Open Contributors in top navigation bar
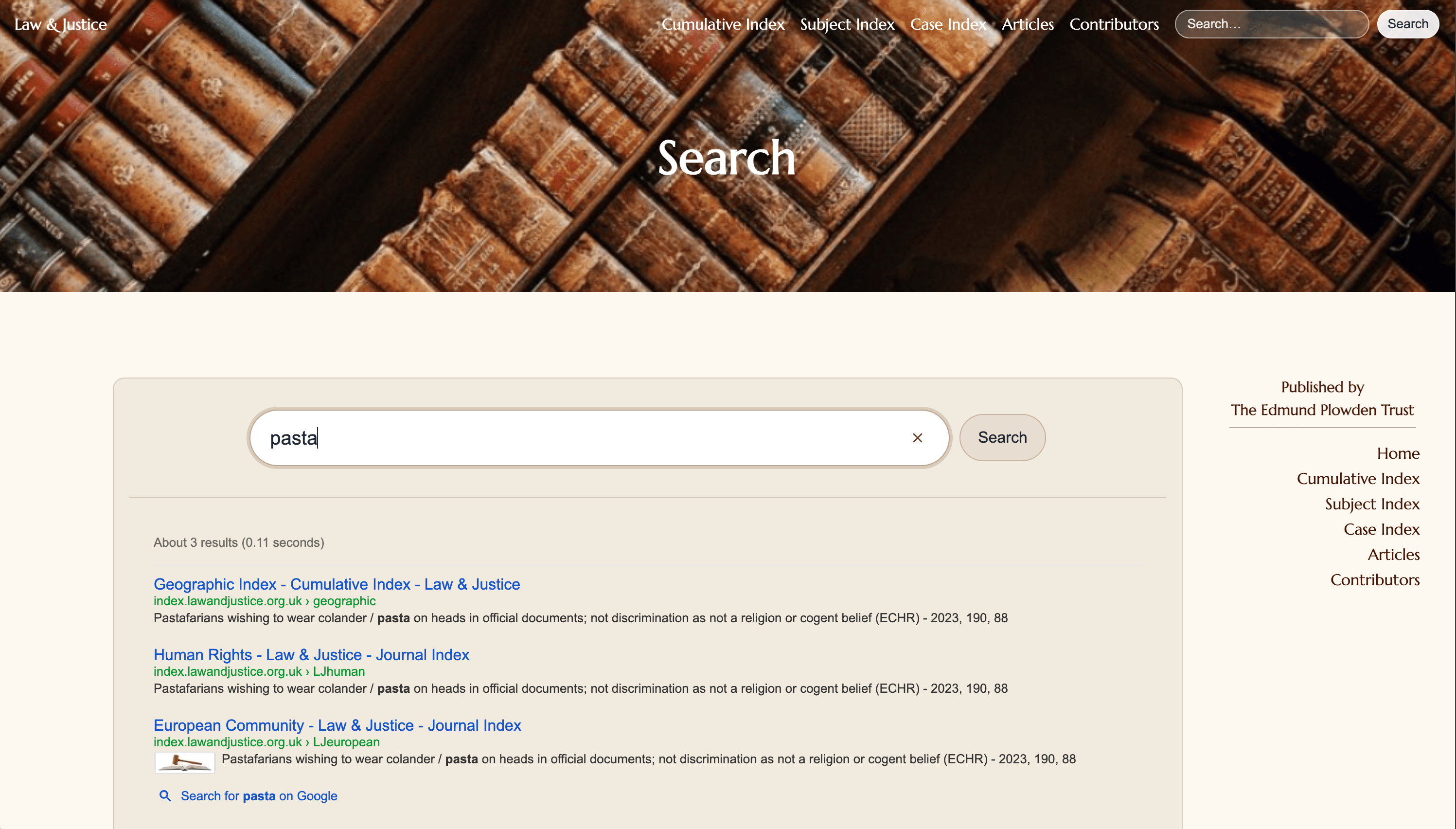Image resolution: width=1456 pixels, height=829 pixels. click(1114, 24)
